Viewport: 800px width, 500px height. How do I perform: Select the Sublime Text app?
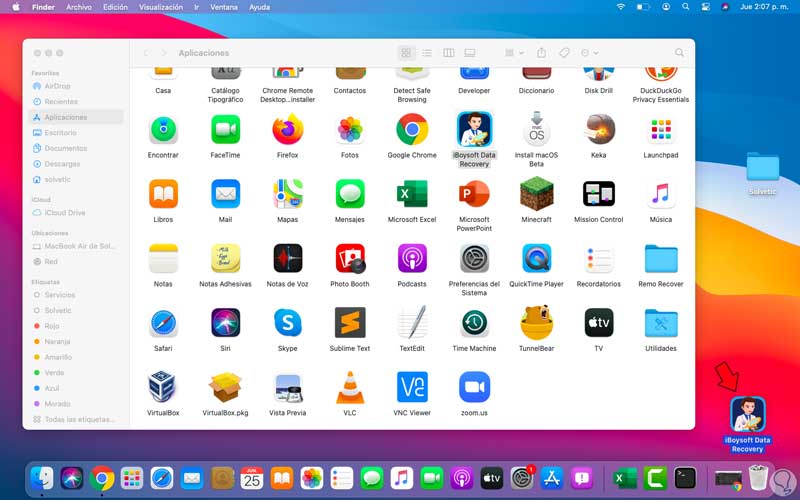(350, 323)
